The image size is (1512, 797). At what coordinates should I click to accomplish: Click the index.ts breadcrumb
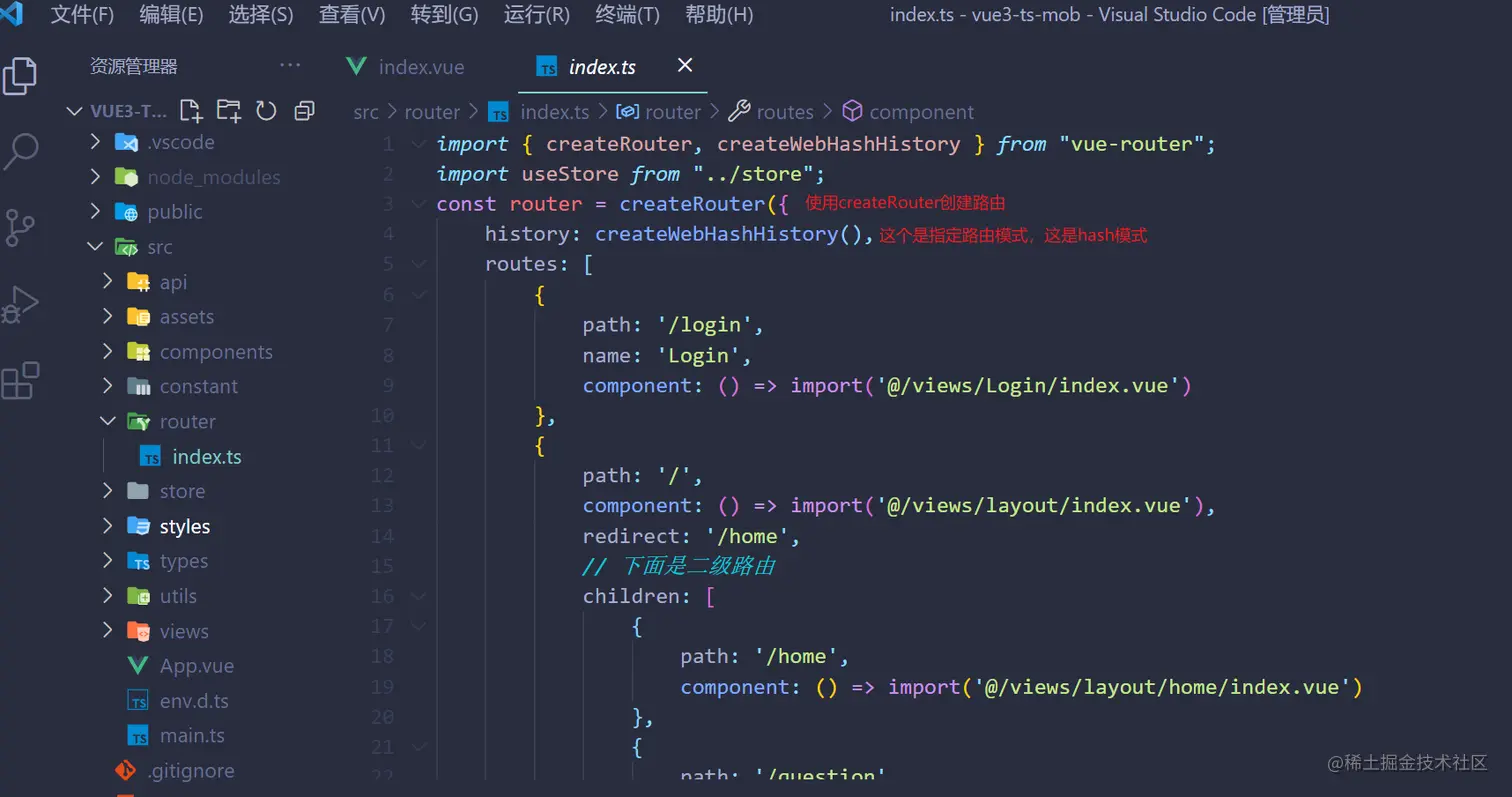[555, 112]
